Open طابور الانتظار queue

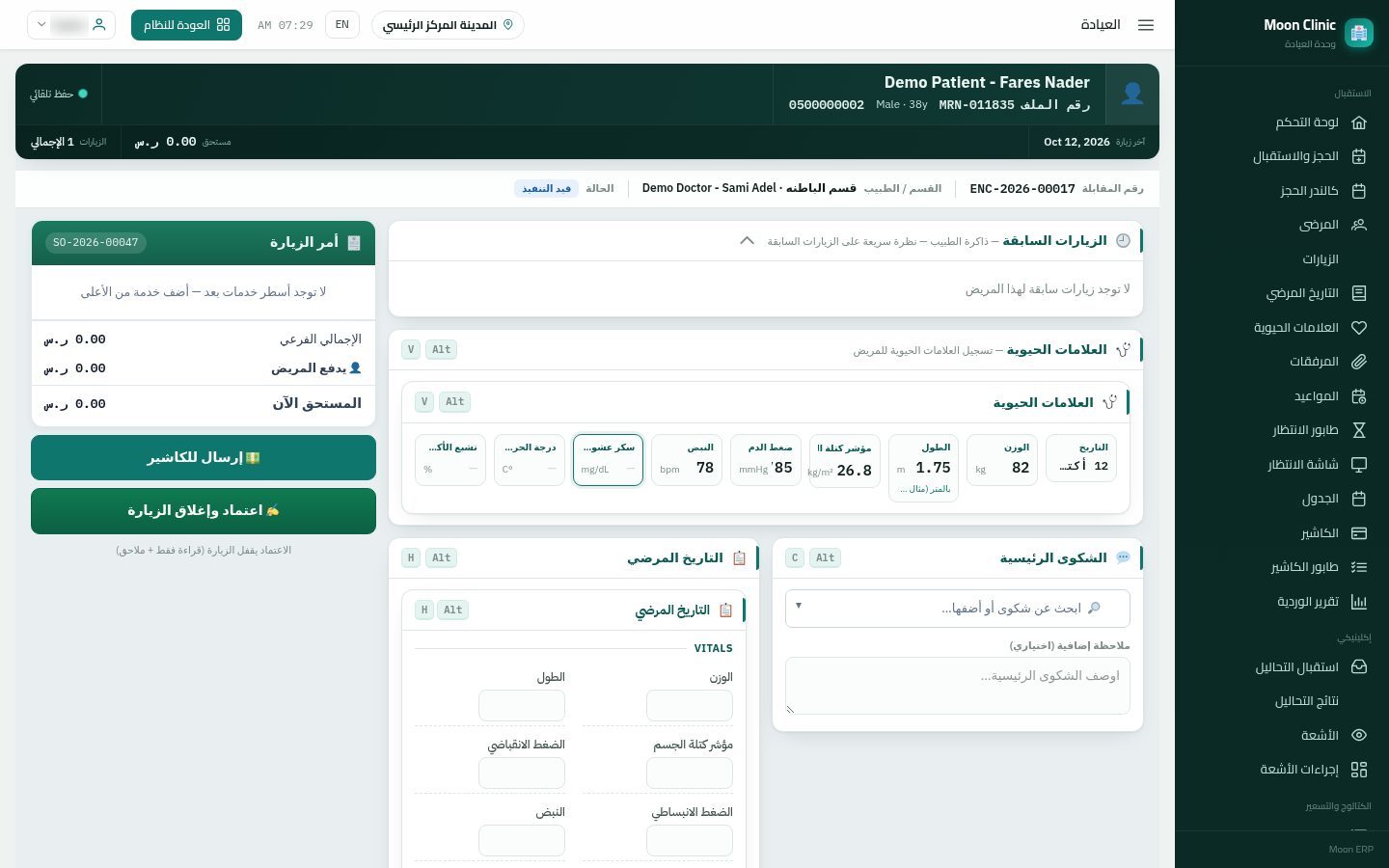tap(1320, 430)
